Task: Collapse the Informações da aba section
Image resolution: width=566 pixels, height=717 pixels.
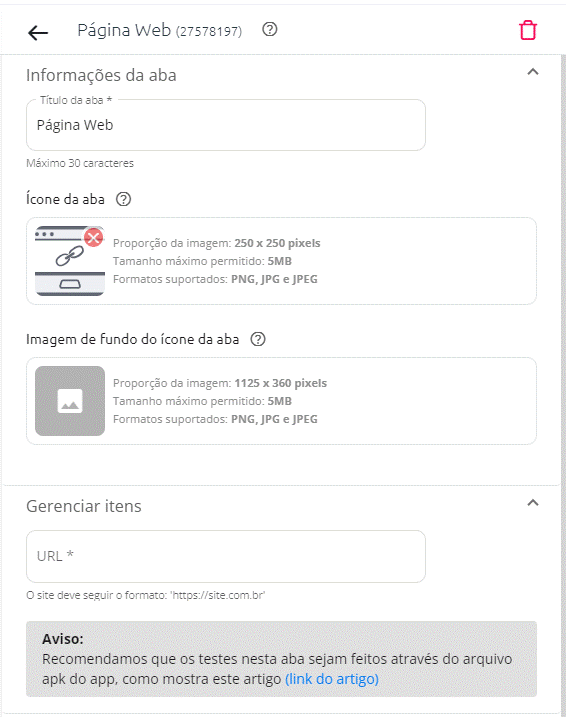Action: (533, 72)
